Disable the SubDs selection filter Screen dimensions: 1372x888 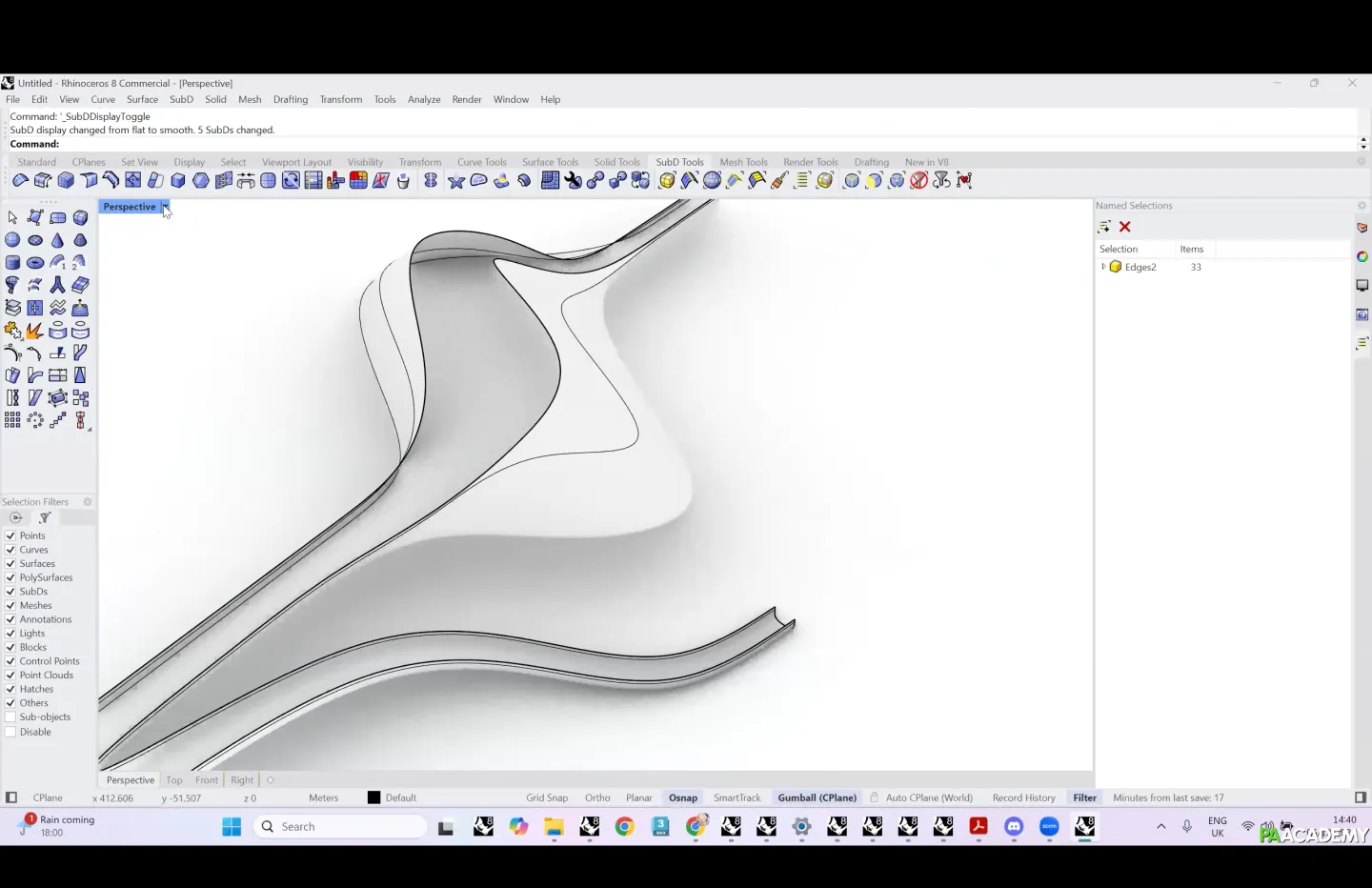click(10, 592)
